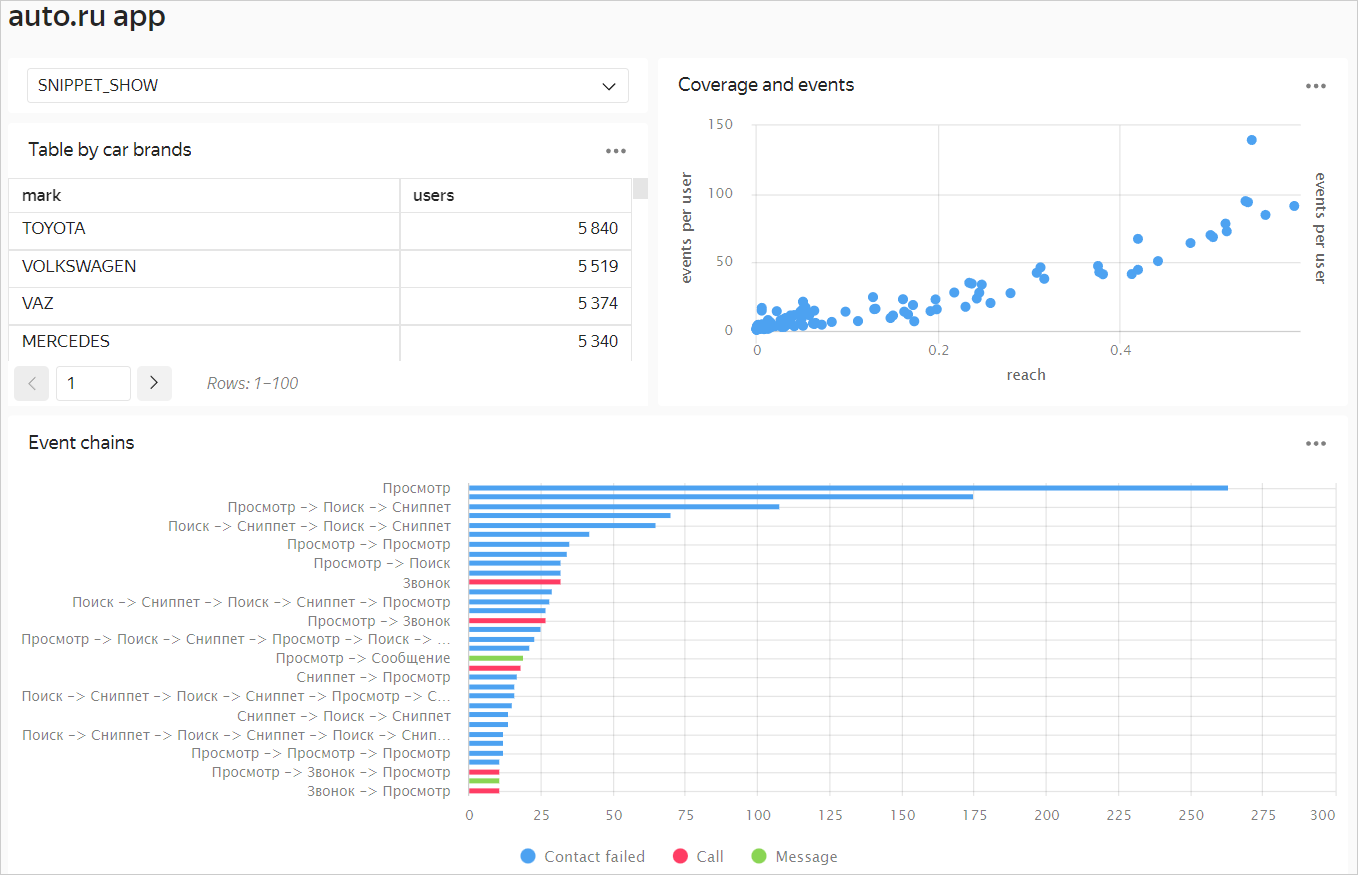Go to the next table page

(154, 383)
